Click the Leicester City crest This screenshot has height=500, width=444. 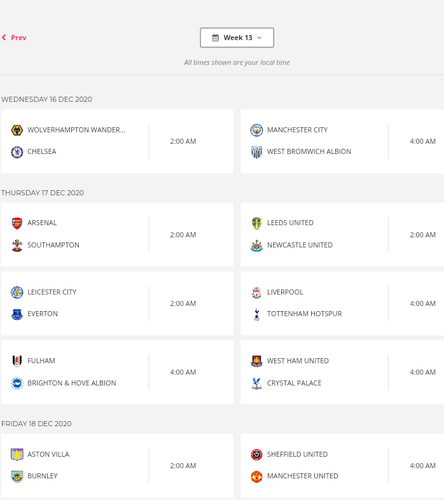pyautogui.click(x=17, y=292)
